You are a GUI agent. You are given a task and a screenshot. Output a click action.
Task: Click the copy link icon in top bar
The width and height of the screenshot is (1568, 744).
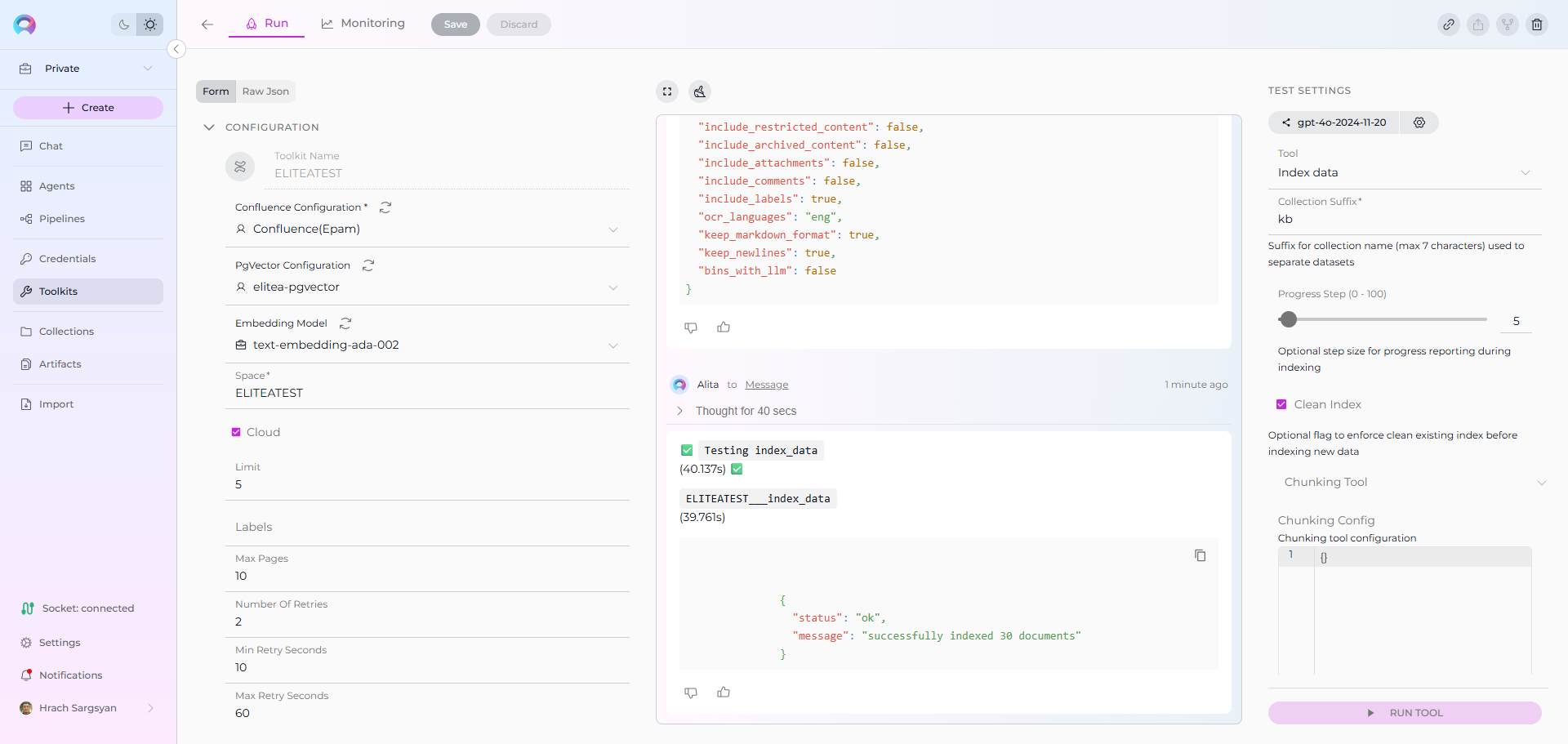pyautogui.click(x=1448, y=25)
